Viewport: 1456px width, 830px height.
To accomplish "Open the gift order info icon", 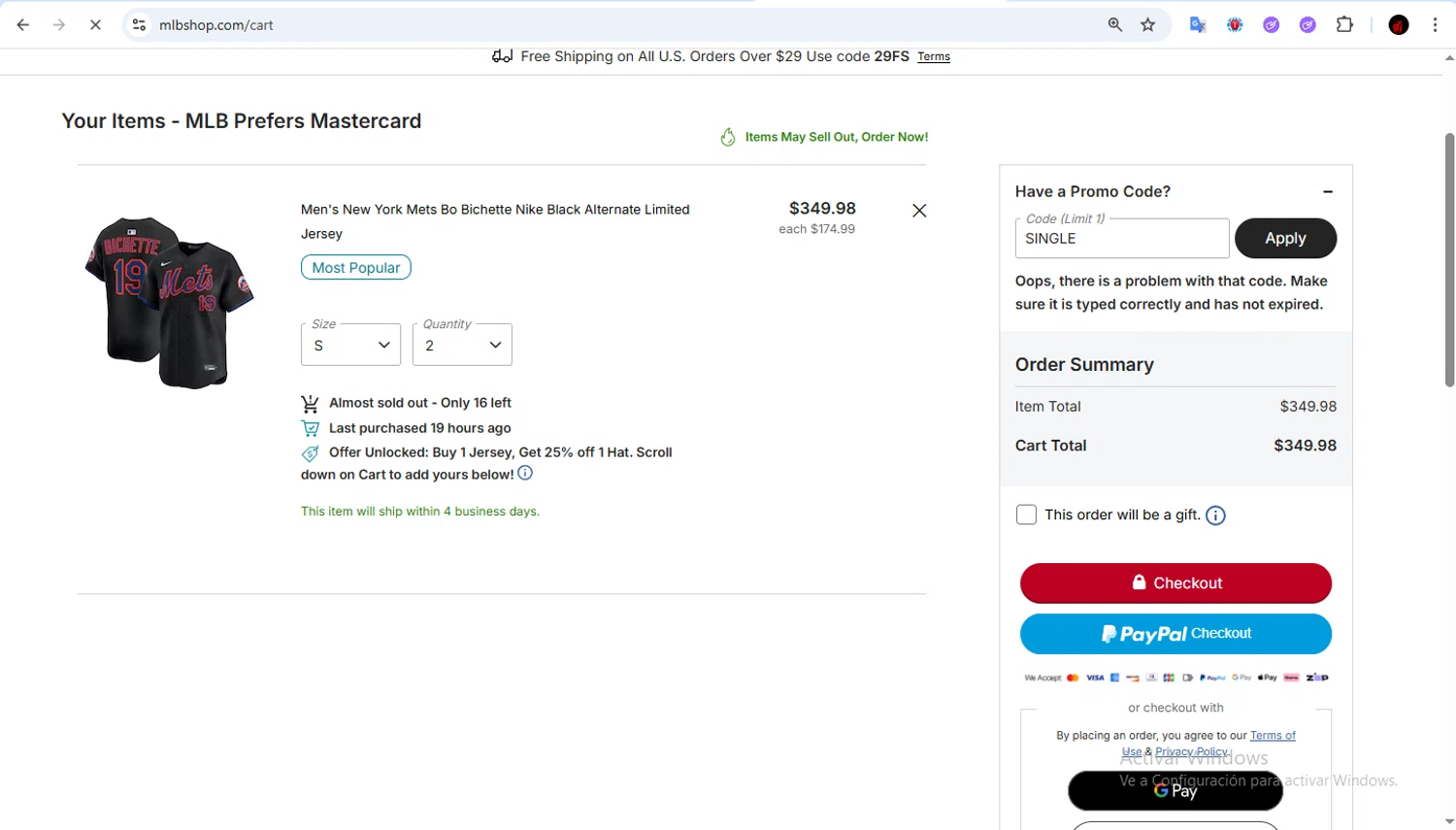I will click(x=1215, y=515).
